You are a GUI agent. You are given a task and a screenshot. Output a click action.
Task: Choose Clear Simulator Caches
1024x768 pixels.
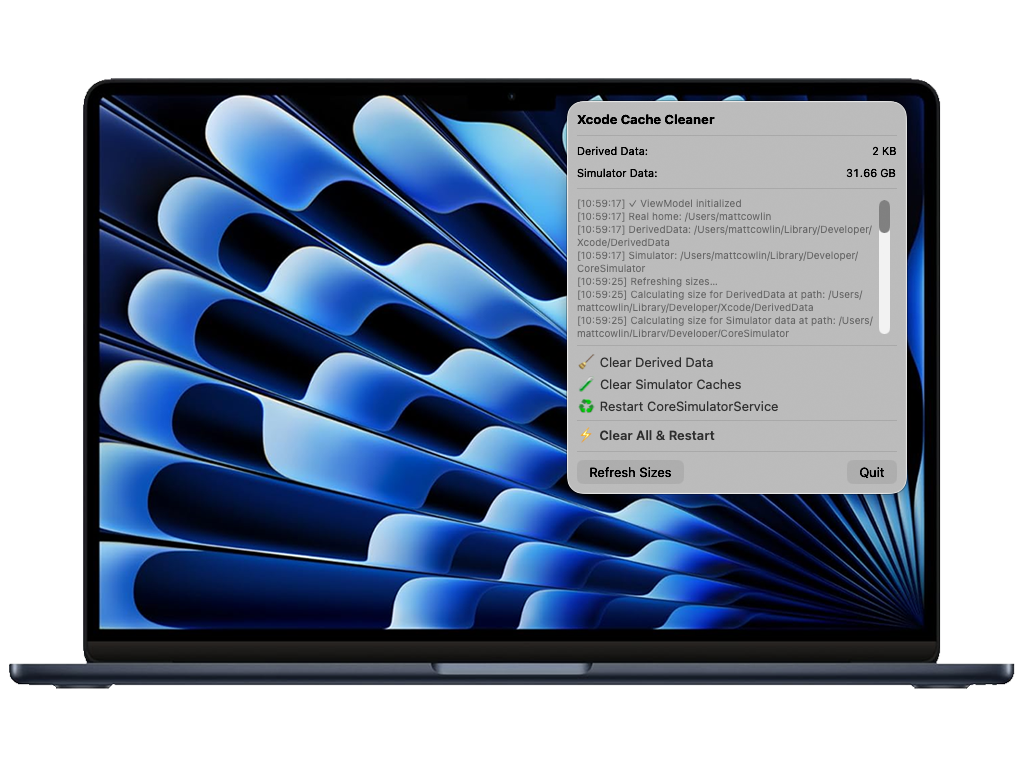click(x=670, y=385)
